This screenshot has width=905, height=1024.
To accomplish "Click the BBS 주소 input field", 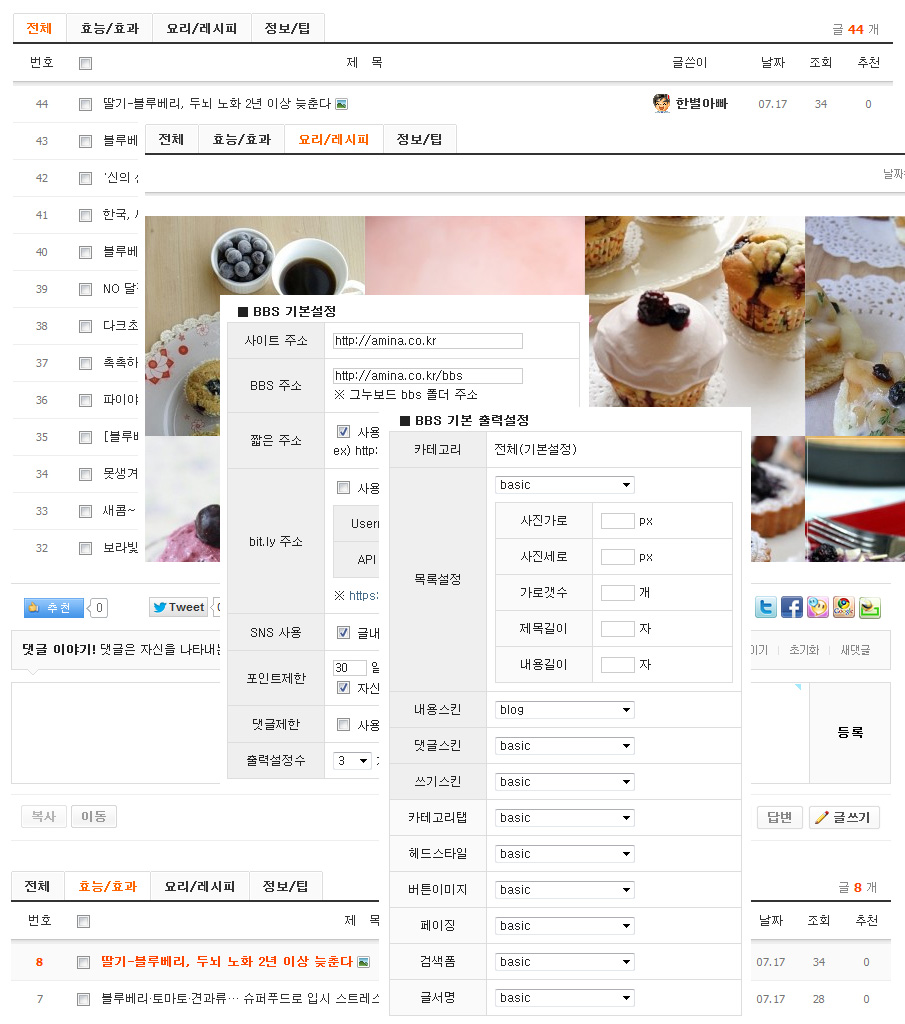I will pos(428,376).
